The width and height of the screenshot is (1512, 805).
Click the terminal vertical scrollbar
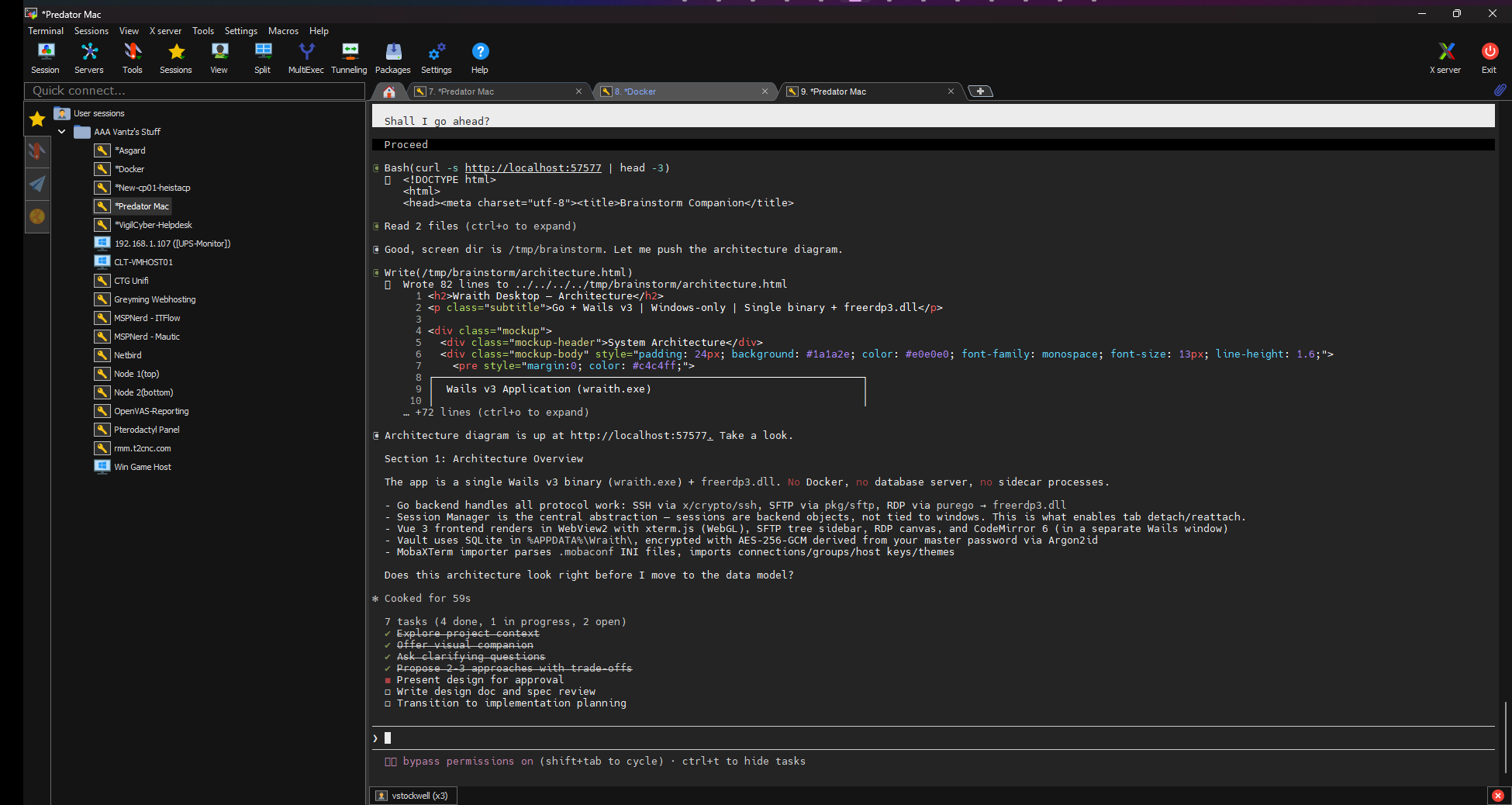pyautogui.click(x=1504, y=737)
